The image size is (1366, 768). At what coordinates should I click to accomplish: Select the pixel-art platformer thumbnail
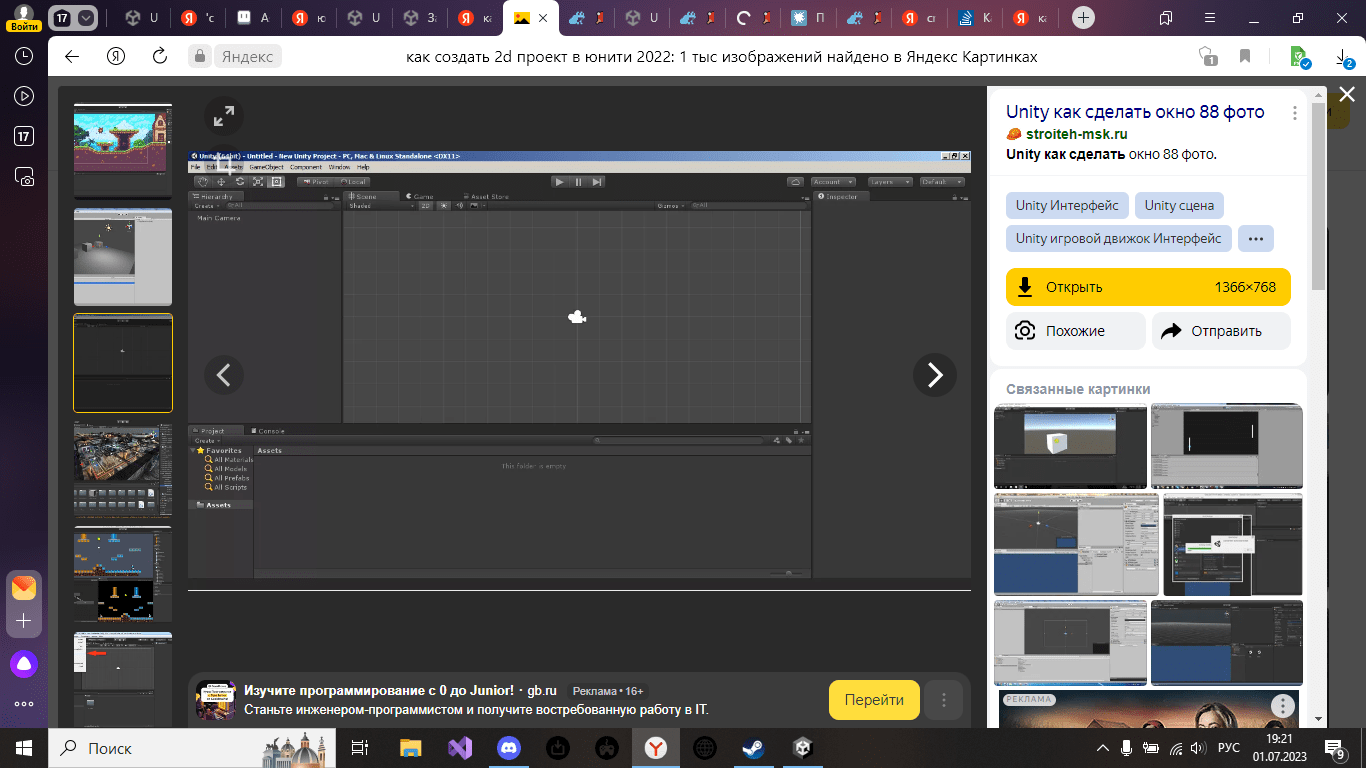pyautogui.click(x=123, y=151)
